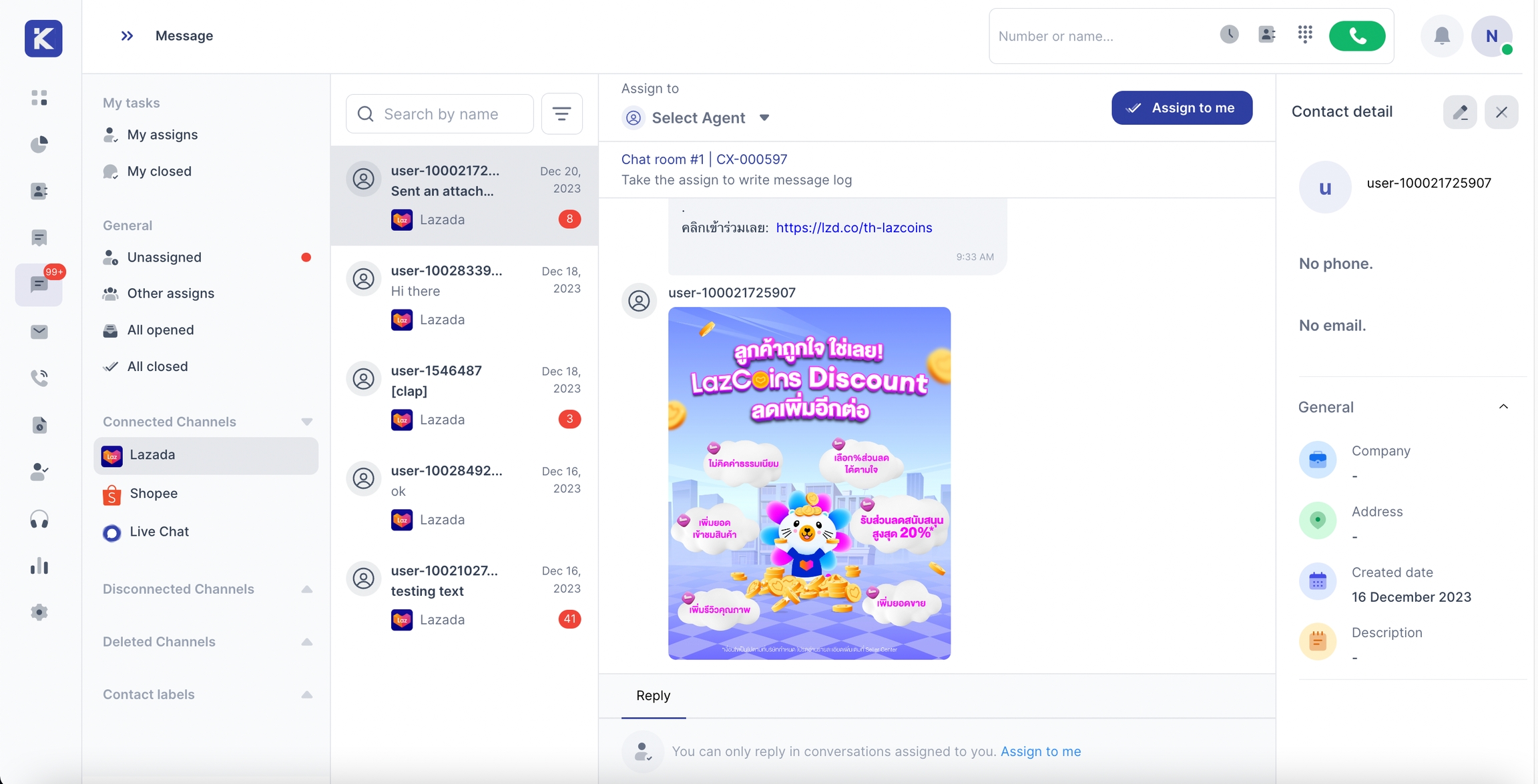Open the lzd.co/th-lazcoins link
This screenshot has height=784, width=1538.
point(854,228)
